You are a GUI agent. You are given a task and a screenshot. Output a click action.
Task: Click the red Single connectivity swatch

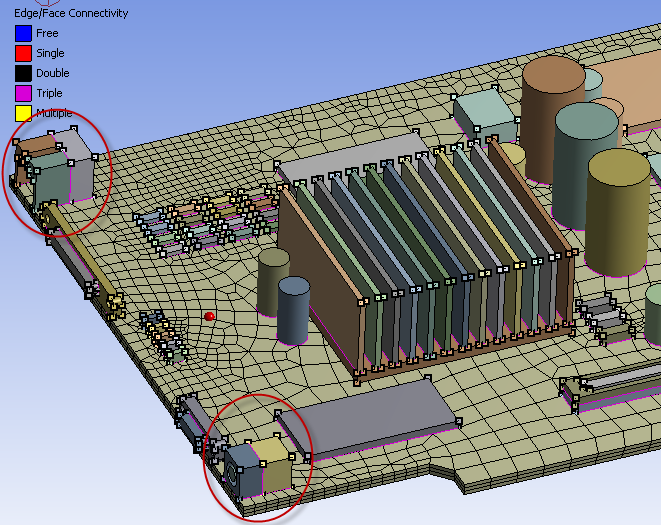23,53
